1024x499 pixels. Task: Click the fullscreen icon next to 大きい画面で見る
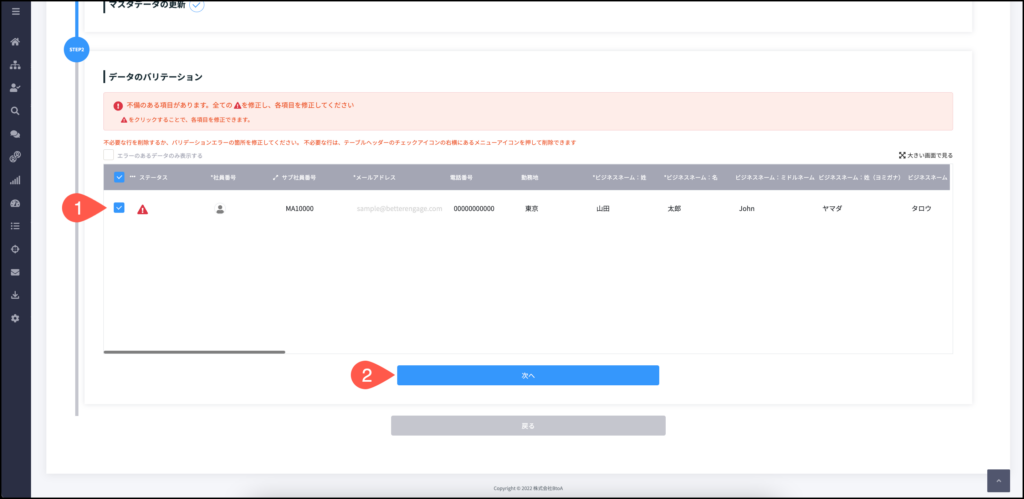[902, 155]
